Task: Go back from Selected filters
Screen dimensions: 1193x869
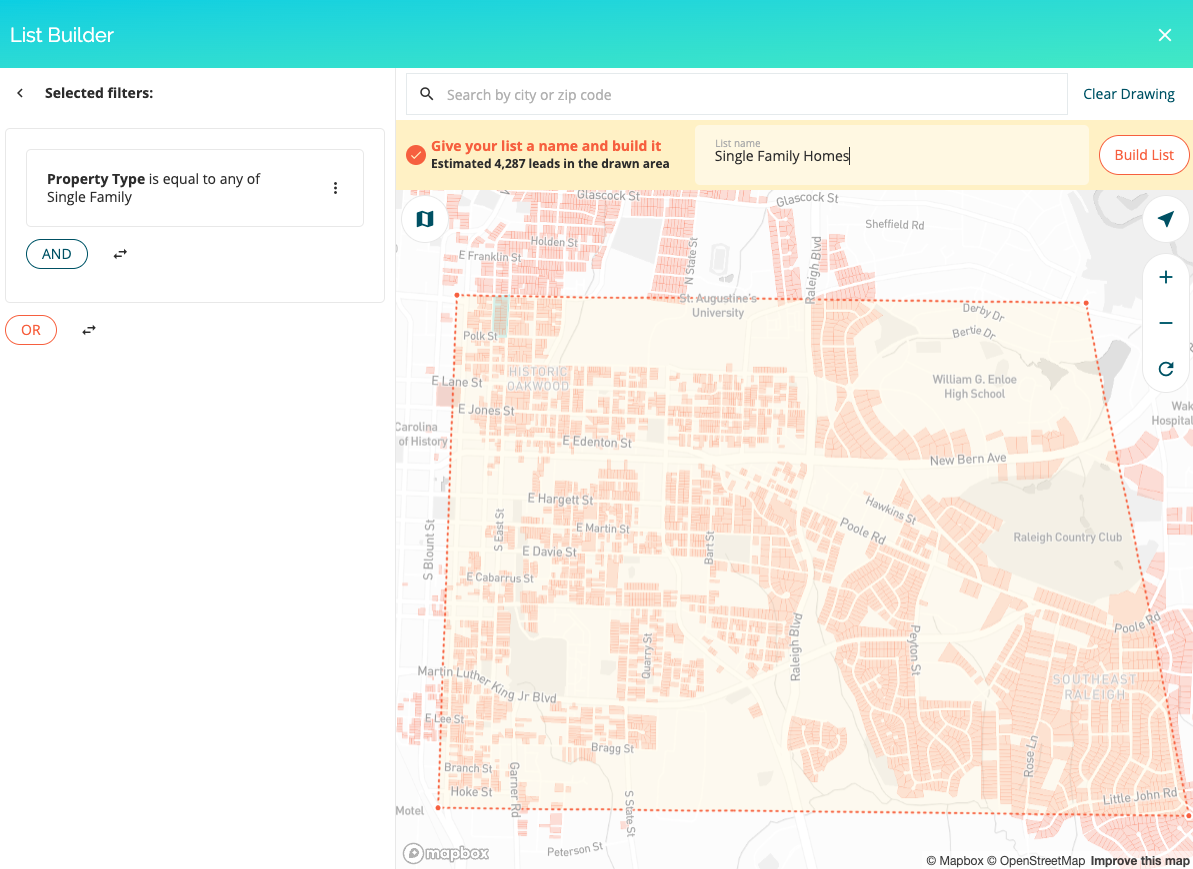Action: [21, 93]
